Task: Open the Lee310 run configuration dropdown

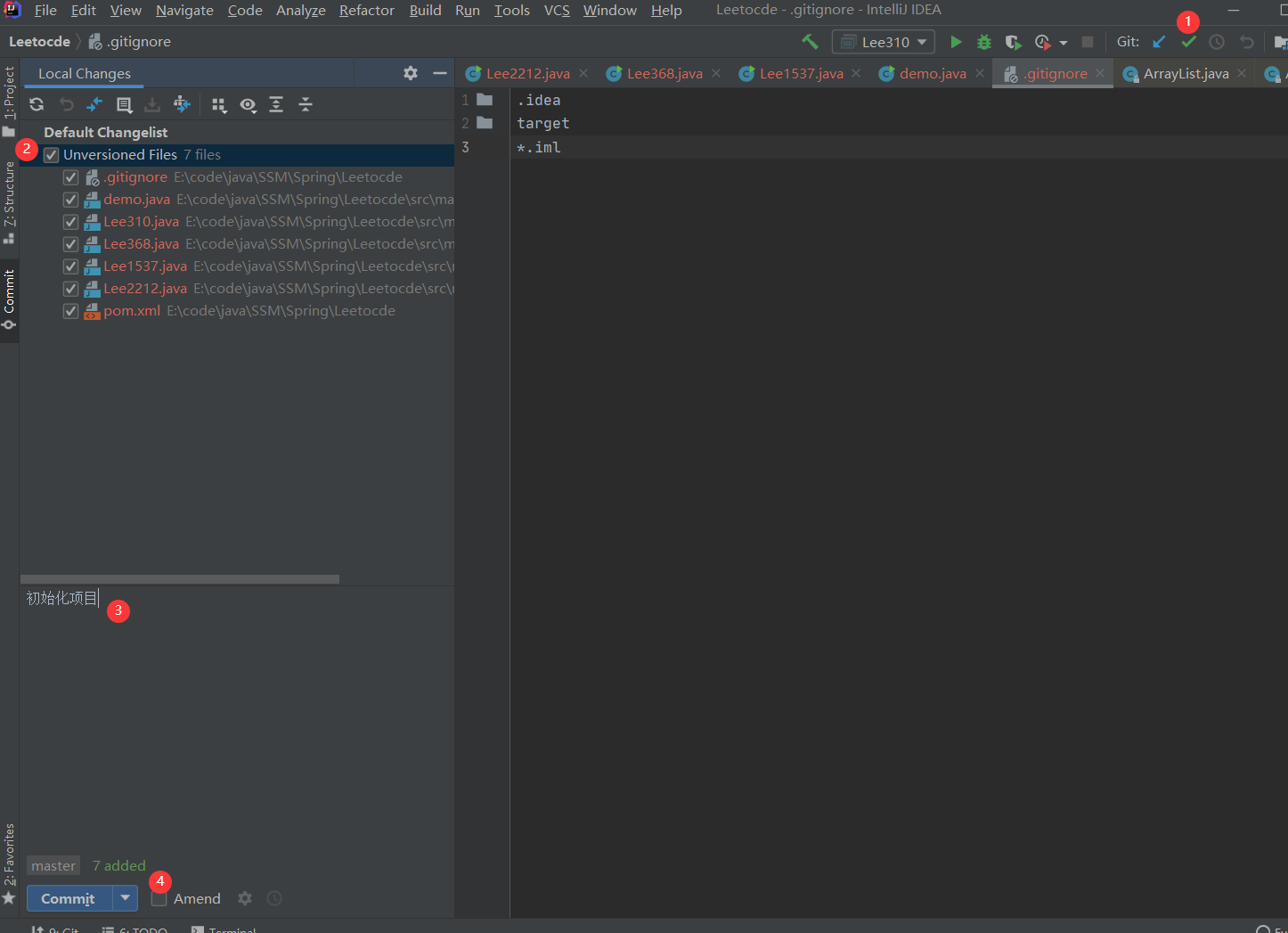Action: [x=884, y=42]
